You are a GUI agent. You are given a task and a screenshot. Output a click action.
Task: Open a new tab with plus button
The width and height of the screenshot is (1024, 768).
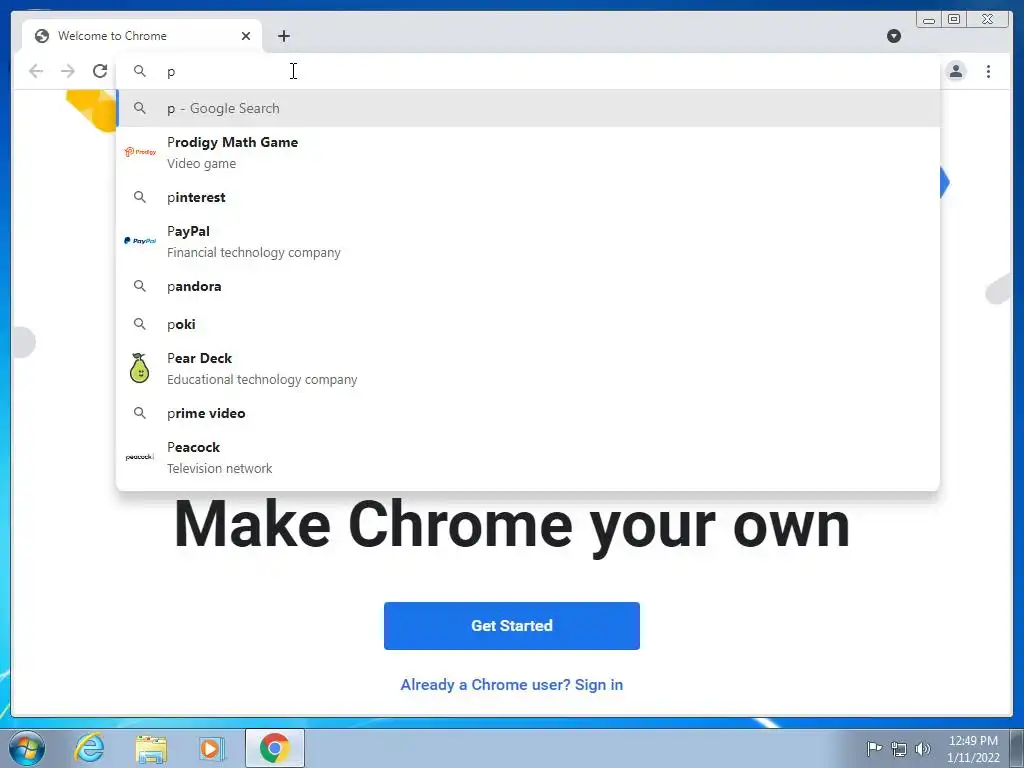(x=283, y=36)
